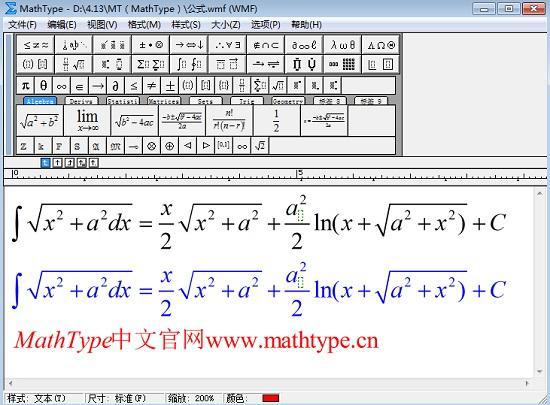550x405 pixels.
Task: Open the Greek lowercase letters palette
Action: pyautogui.click(x=342, y=45)
